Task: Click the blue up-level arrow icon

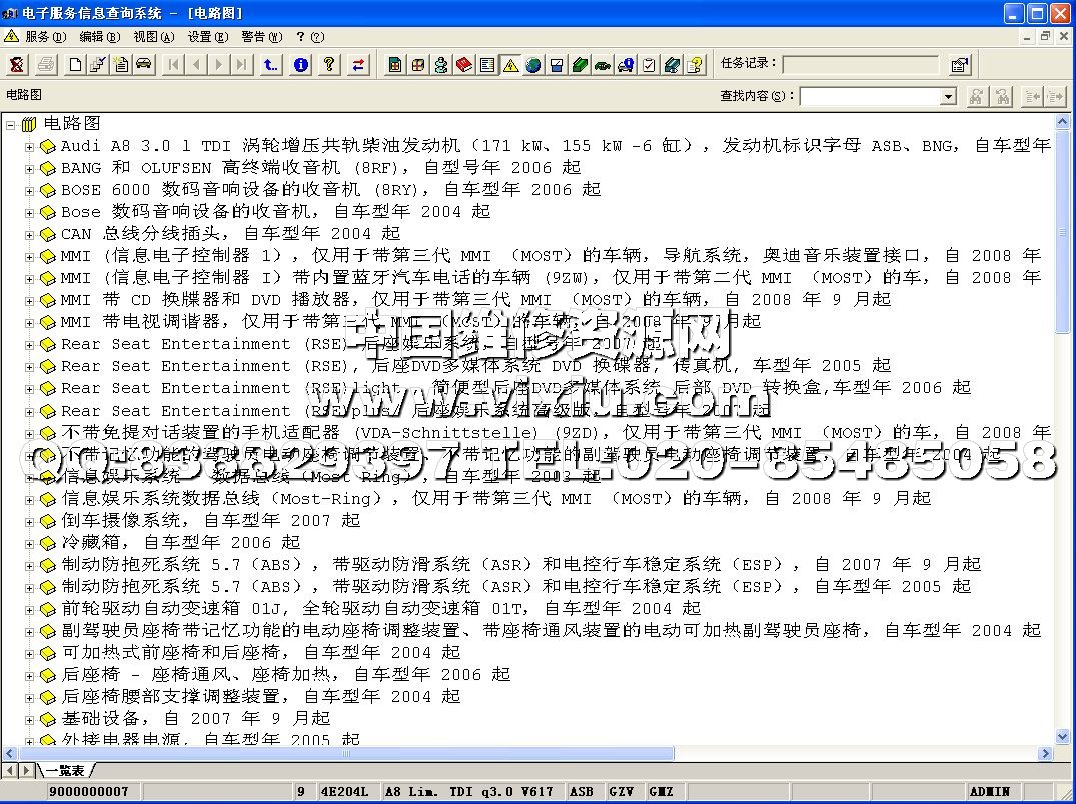Action: (x=271, y=65)
